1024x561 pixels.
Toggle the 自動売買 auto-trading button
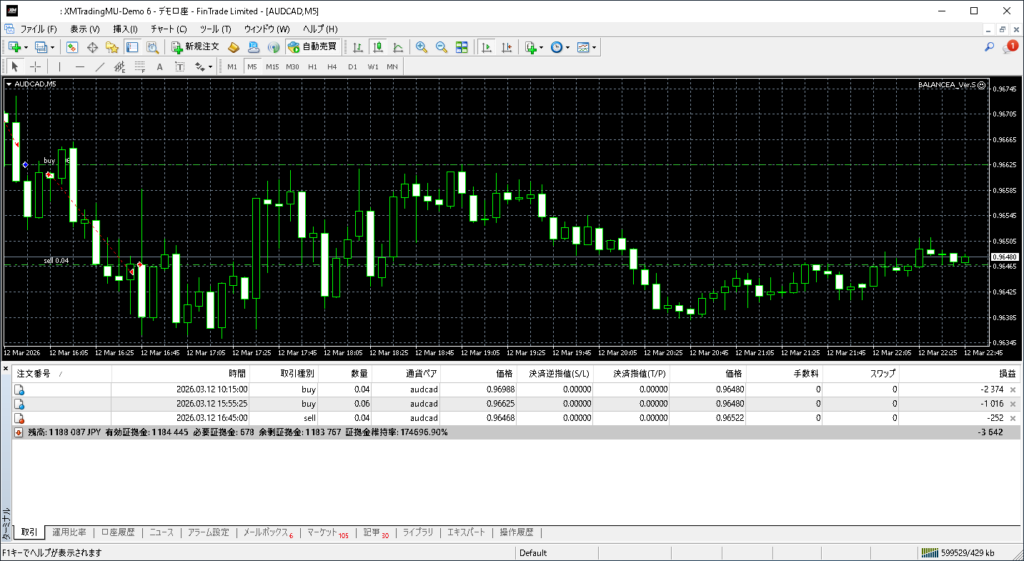[312, 47]
